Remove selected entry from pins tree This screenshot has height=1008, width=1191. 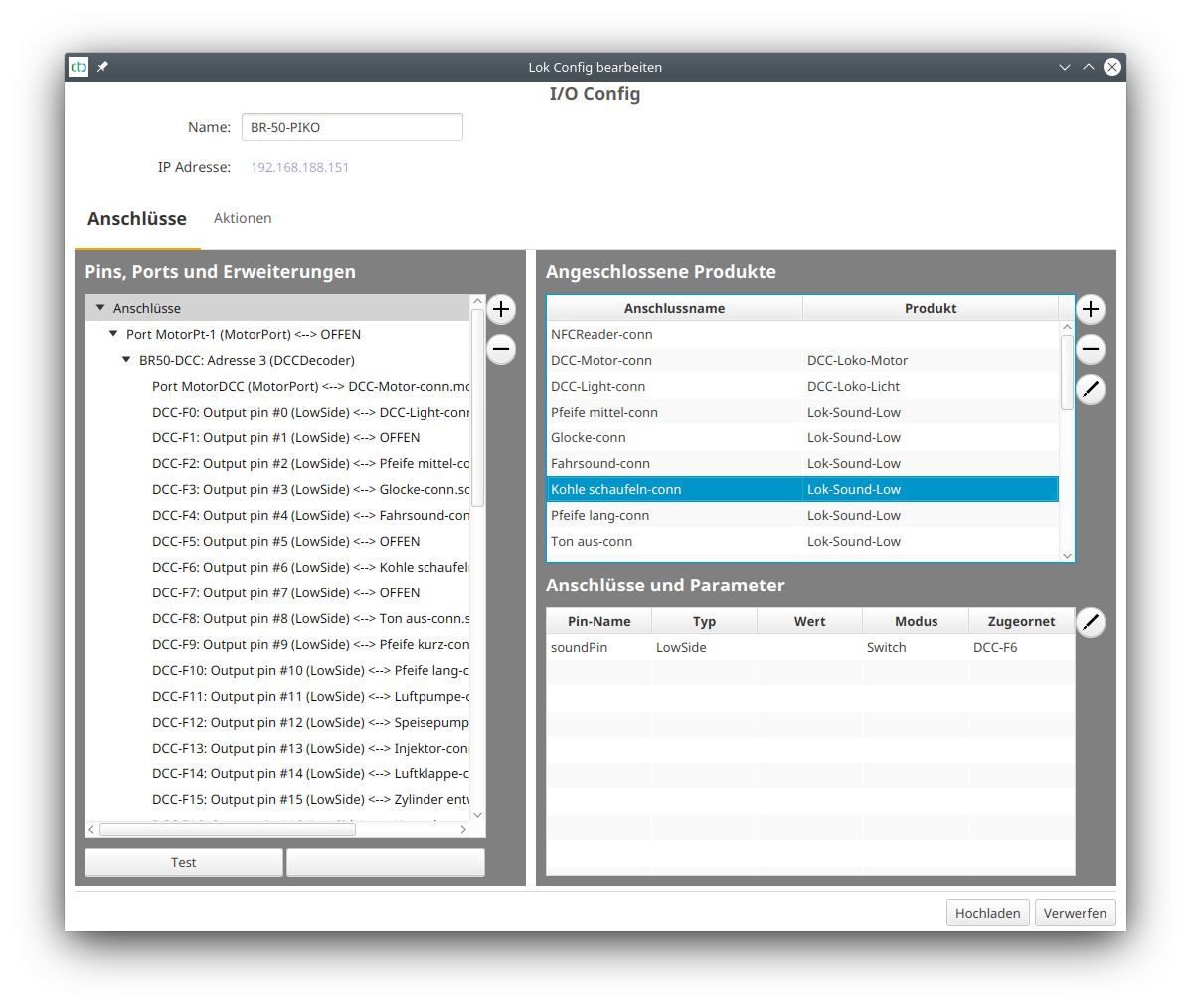pos(501,349)
